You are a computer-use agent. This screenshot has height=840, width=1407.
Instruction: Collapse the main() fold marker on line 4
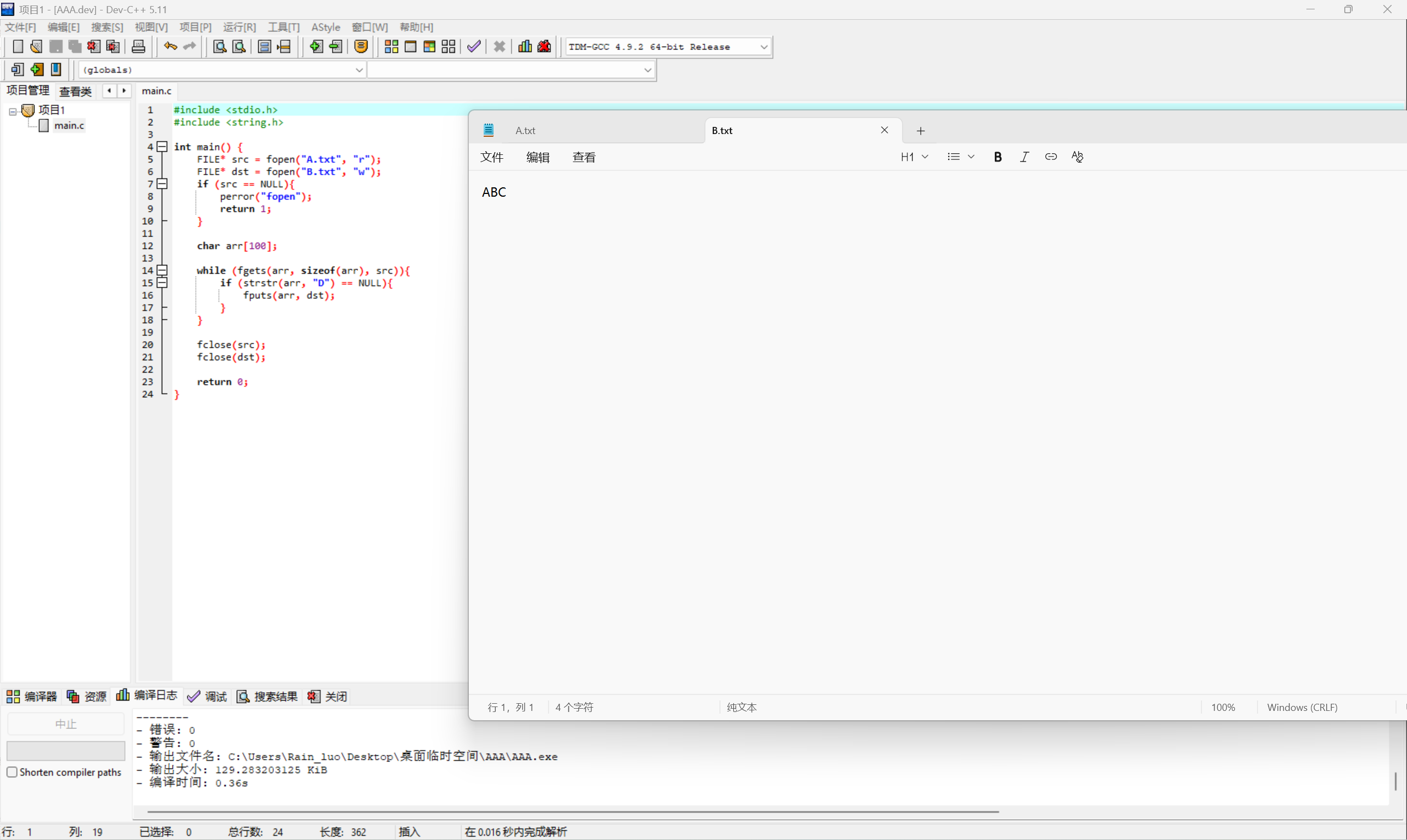163,147
